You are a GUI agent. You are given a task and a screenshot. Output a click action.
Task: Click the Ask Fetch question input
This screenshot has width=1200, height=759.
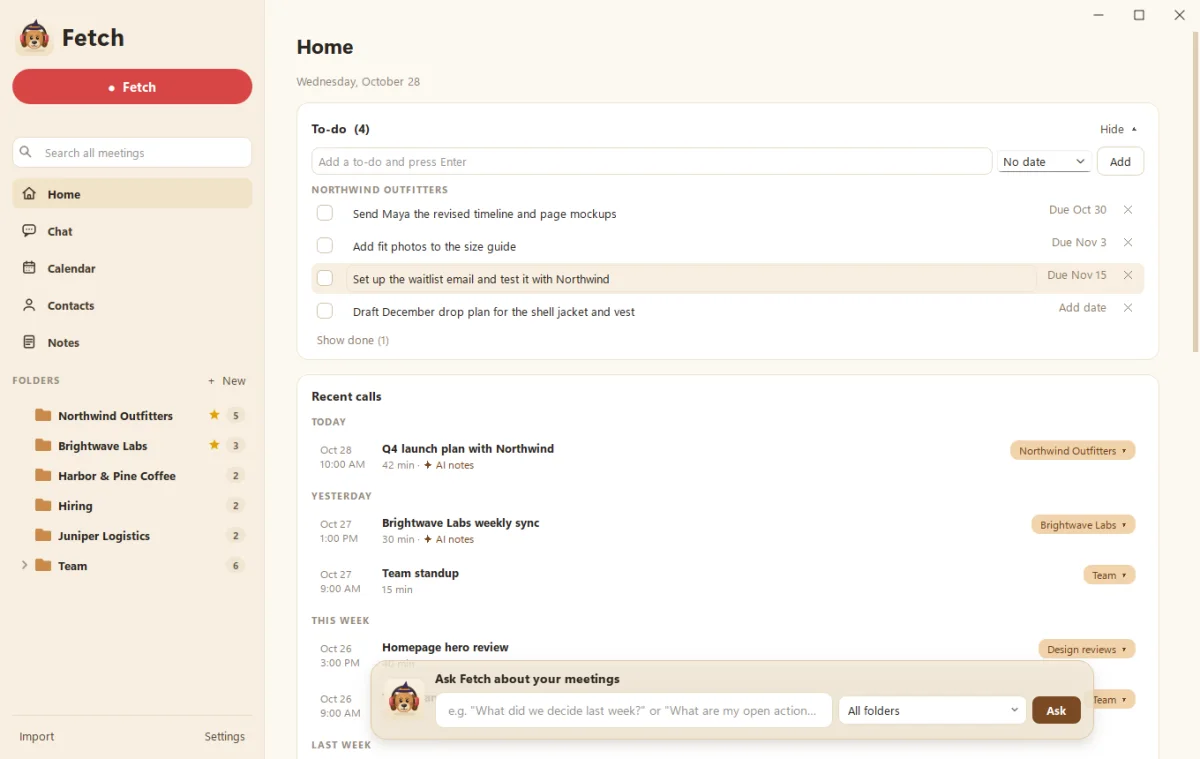click(634, 710)
